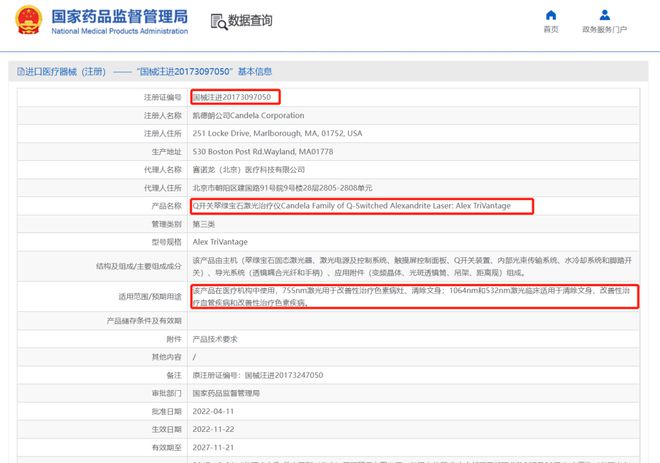The height and width of the screenshot is (463, 660).
Task: Click the slash value beside 其他内容
Action: [x=194, y=357]
